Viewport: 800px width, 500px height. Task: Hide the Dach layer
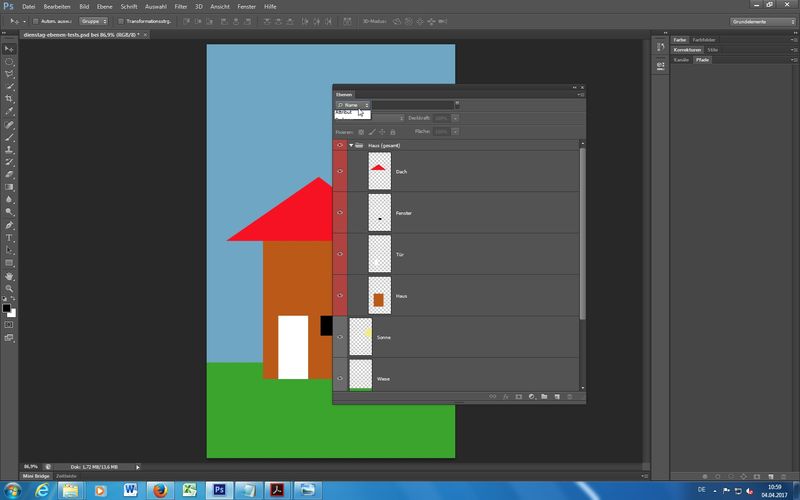pyautogui.click(x=340, y=171)
